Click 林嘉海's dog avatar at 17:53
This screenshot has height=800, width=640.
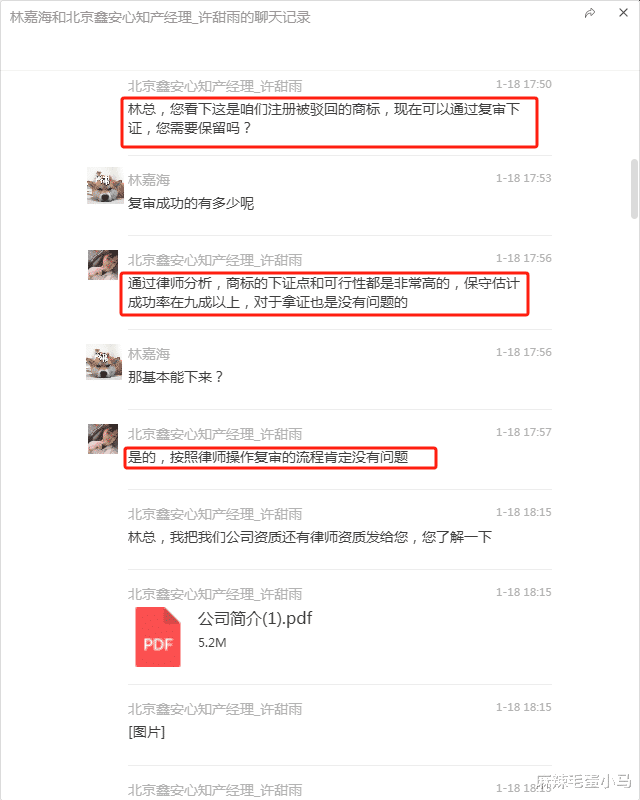point(105,186)
